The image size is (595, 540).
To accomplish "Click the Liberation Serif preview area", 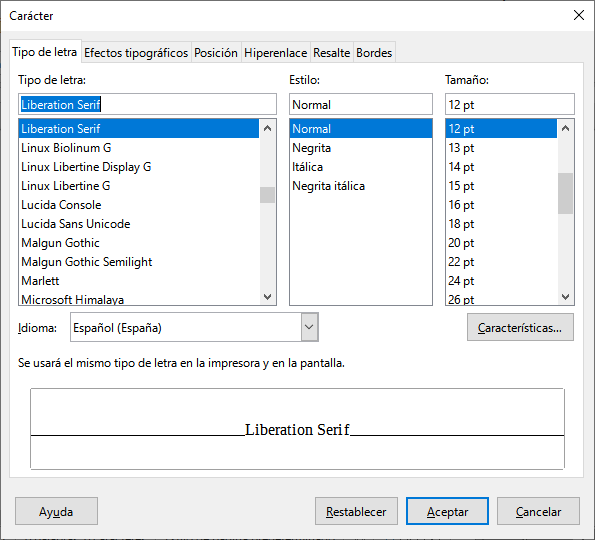I will pos(297,429).
